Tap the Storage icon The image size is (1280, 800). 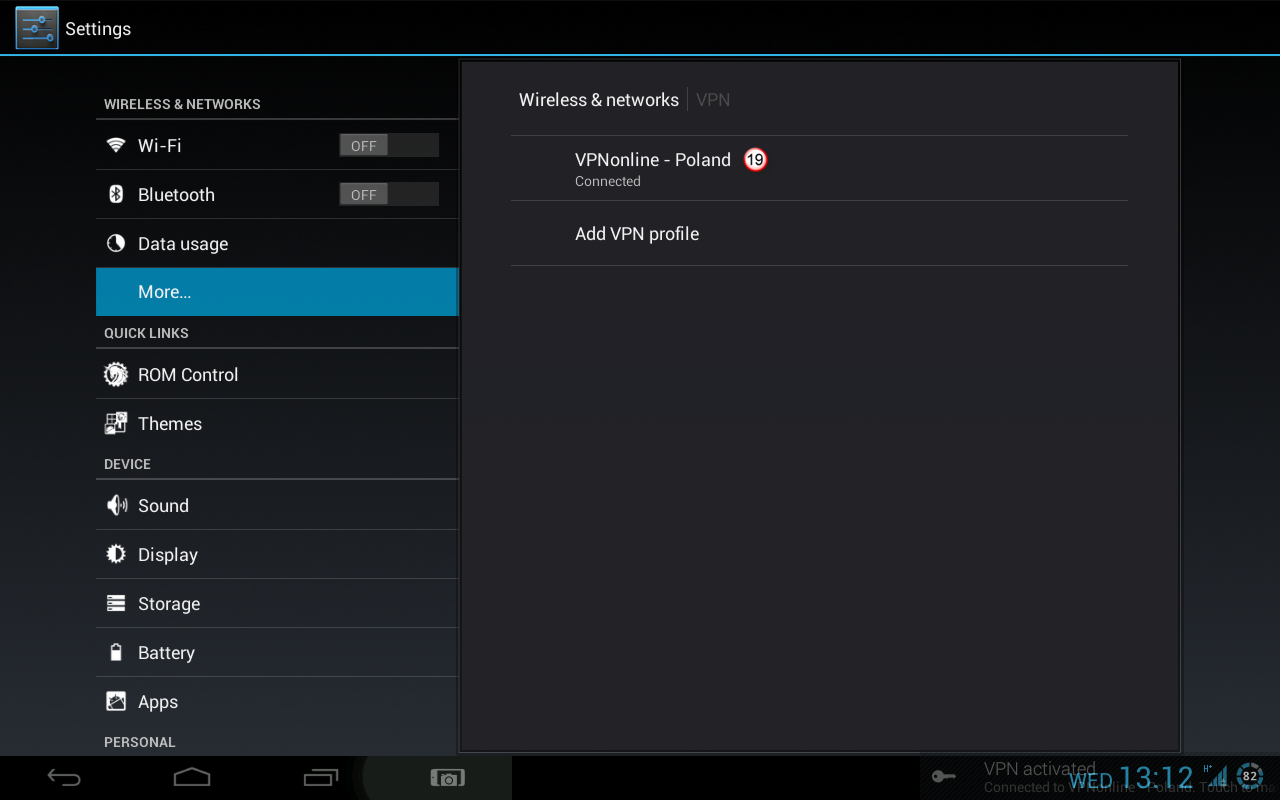pyautogui.click(x=116, y=603)
